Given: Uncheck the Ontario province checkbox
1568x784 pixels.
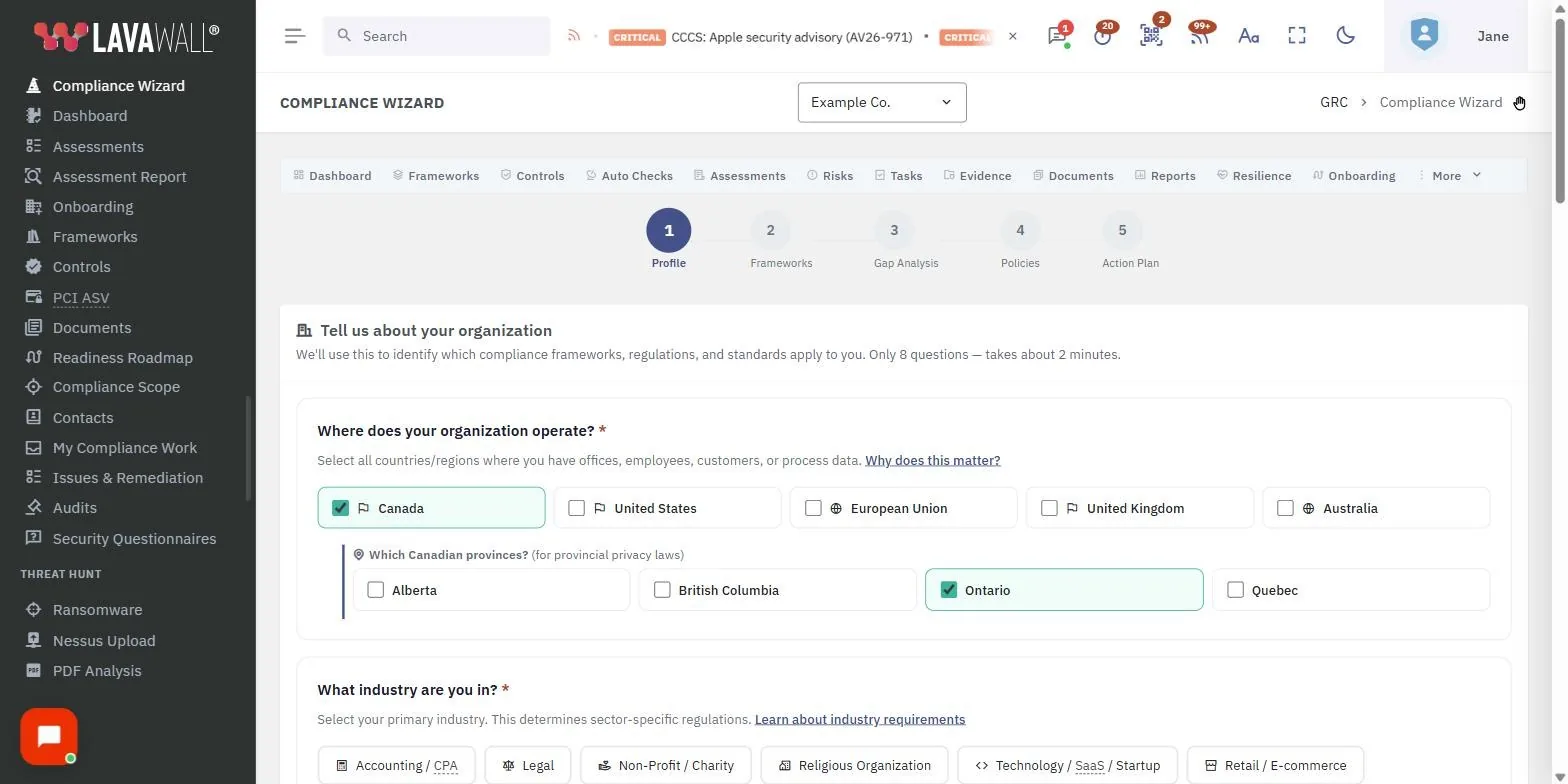Looking at the screenshot, I should (x=948, y=590).
